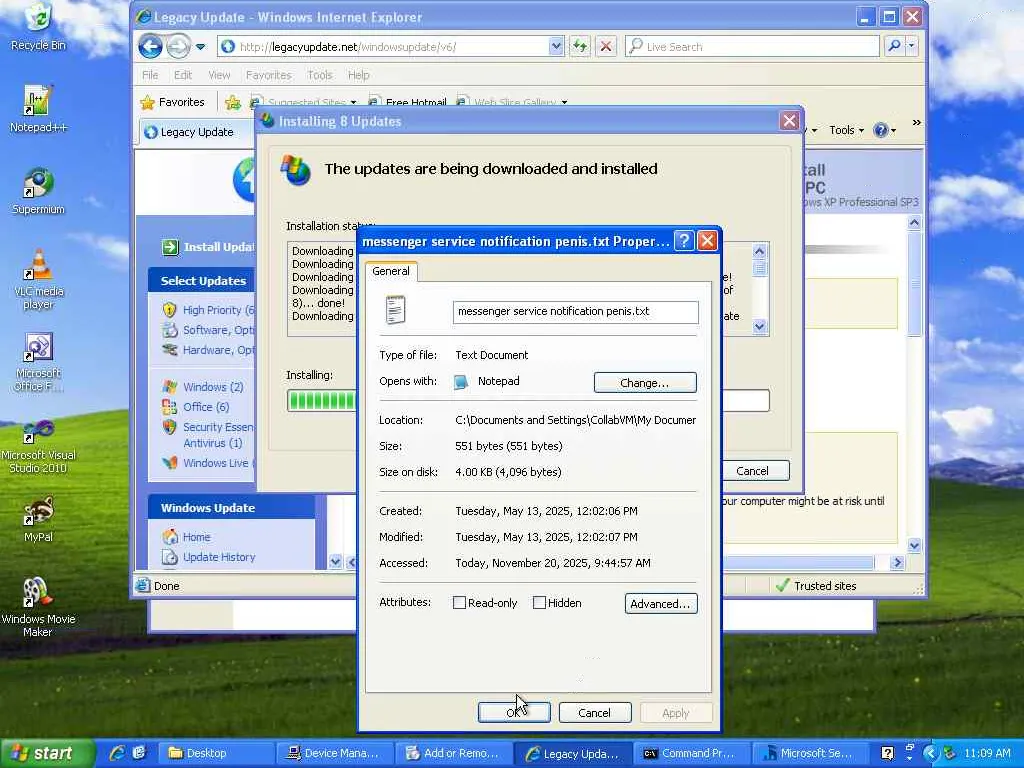
Task: Click the second quick launch icon in taskbar
Action: [139, 753]
